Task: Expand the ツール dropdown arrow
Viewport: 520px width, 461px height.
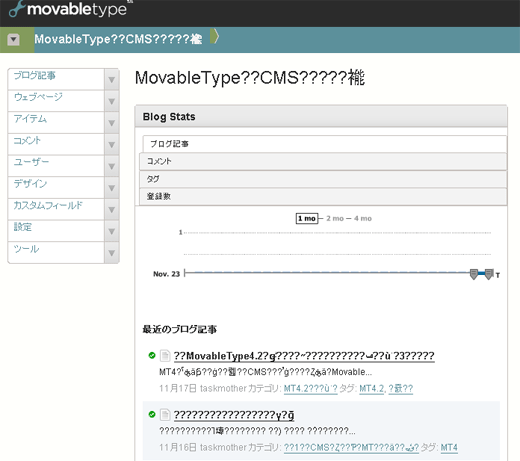Action: (x=112, y=253)
